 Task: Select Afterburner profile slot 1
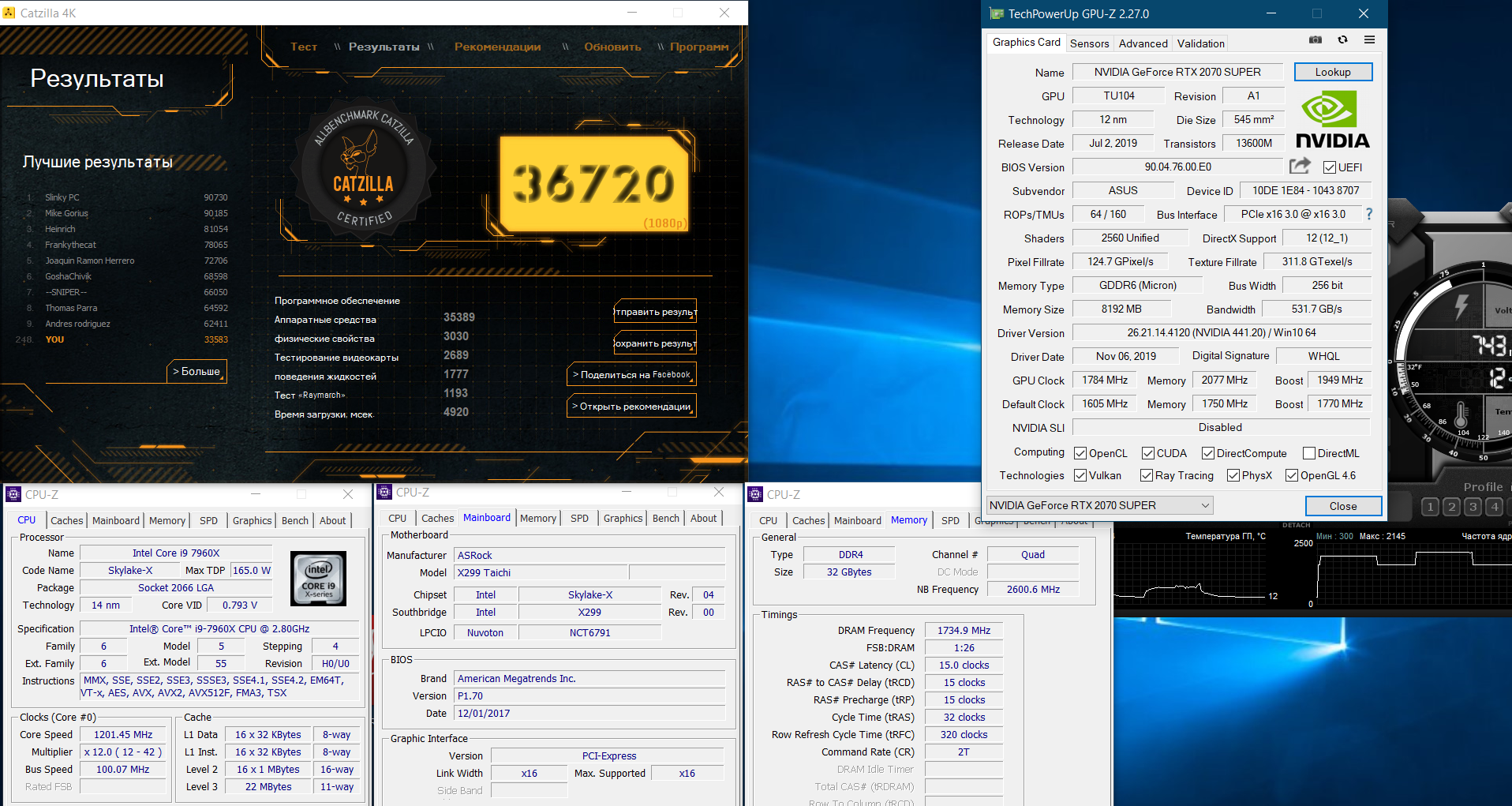pyautogui.click(x=1430, y=507)
